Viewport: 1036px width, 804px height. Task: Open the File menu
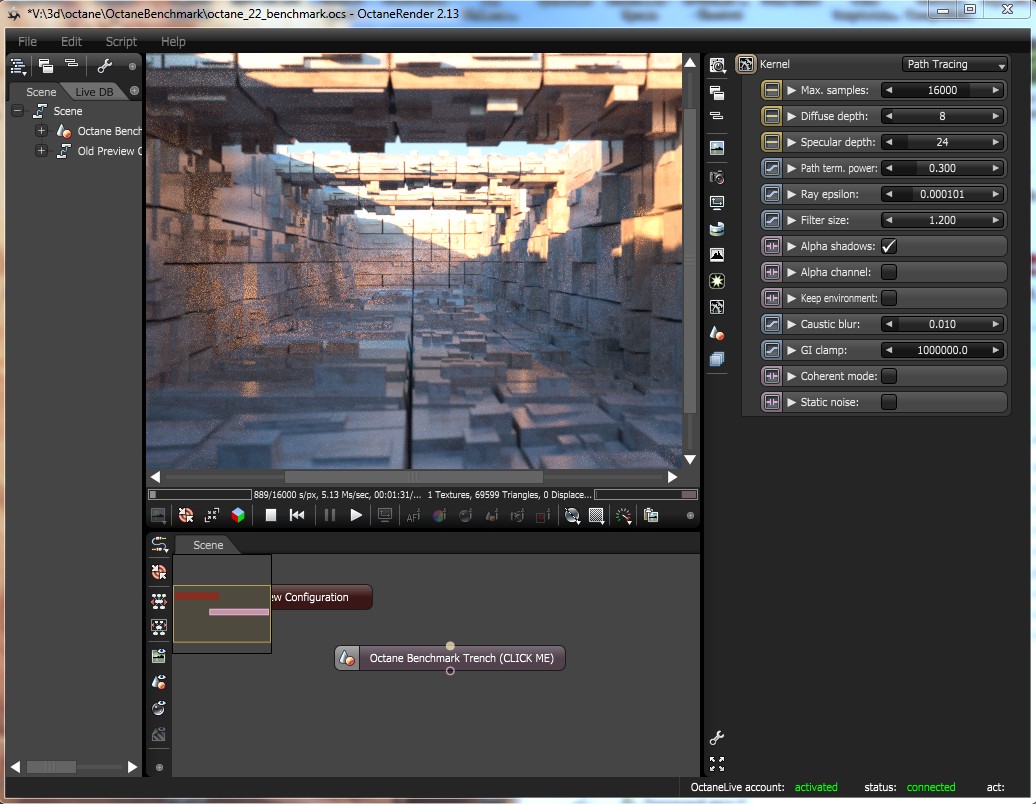point(28,42)
